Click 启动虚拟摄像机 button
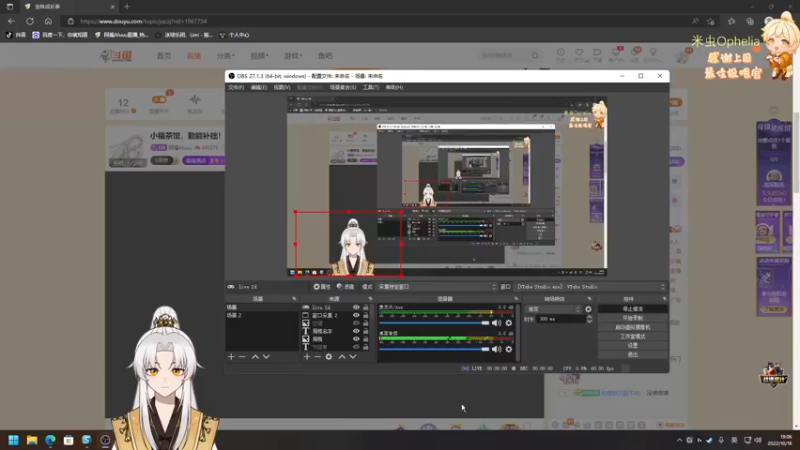The image size is (800, 450). 633,328
